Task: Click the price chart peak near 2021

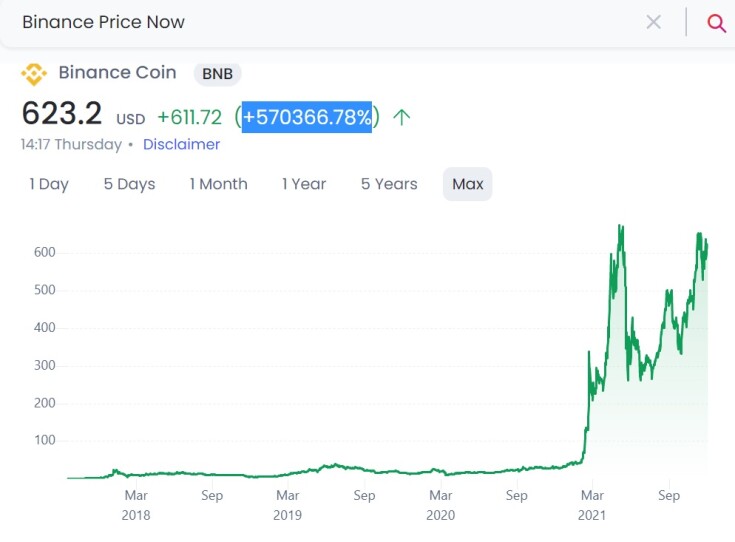Action: point(621,226)
